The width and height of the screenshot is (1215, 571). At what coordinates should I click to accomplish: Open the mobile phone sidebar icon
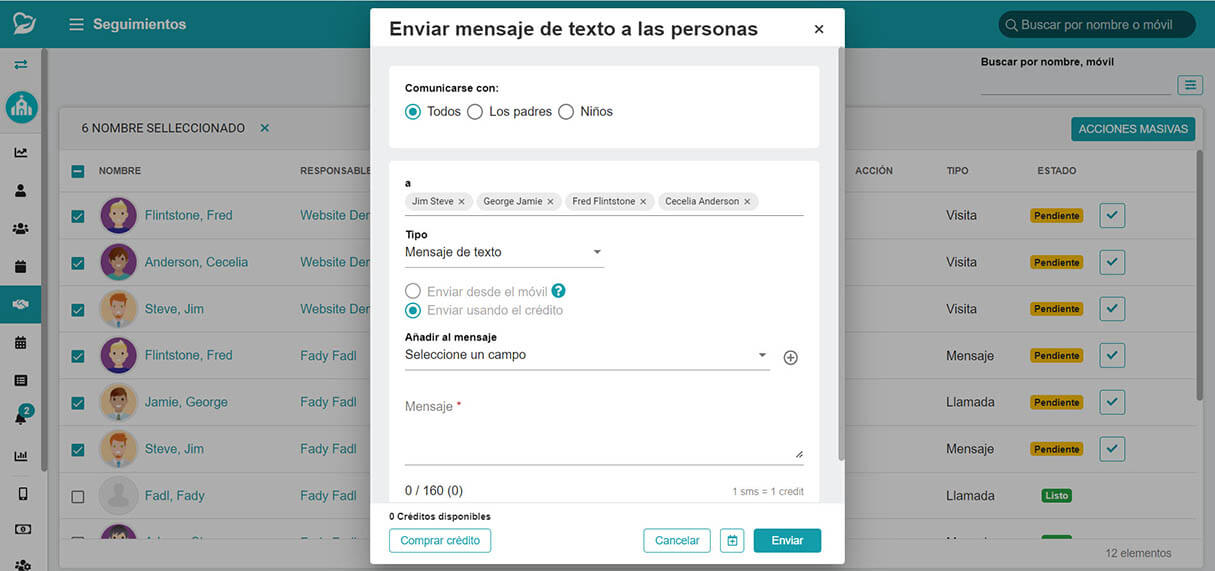coord(21,493)
